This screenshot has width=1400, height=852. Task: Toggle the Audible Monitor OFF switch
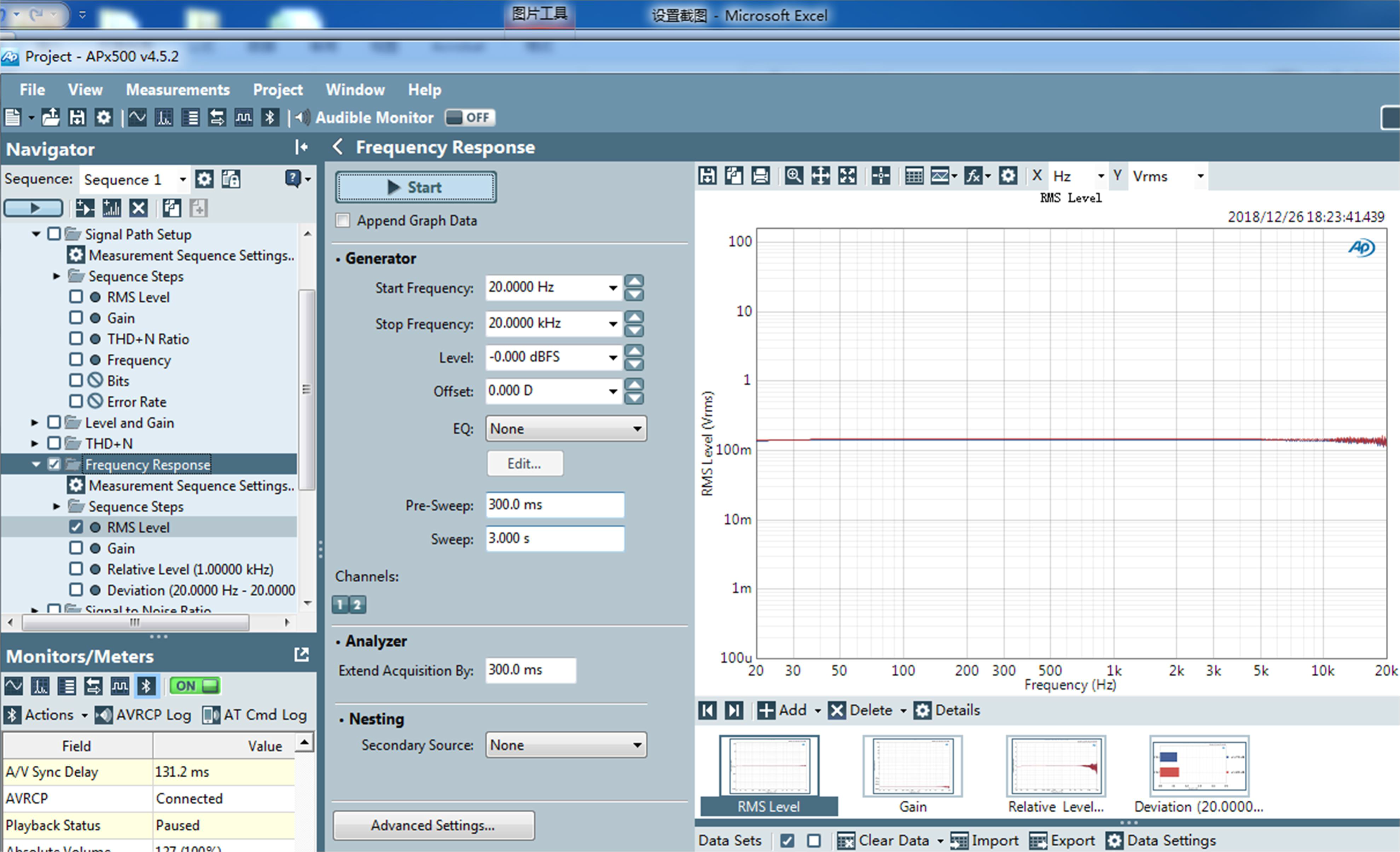pos(469,118)
